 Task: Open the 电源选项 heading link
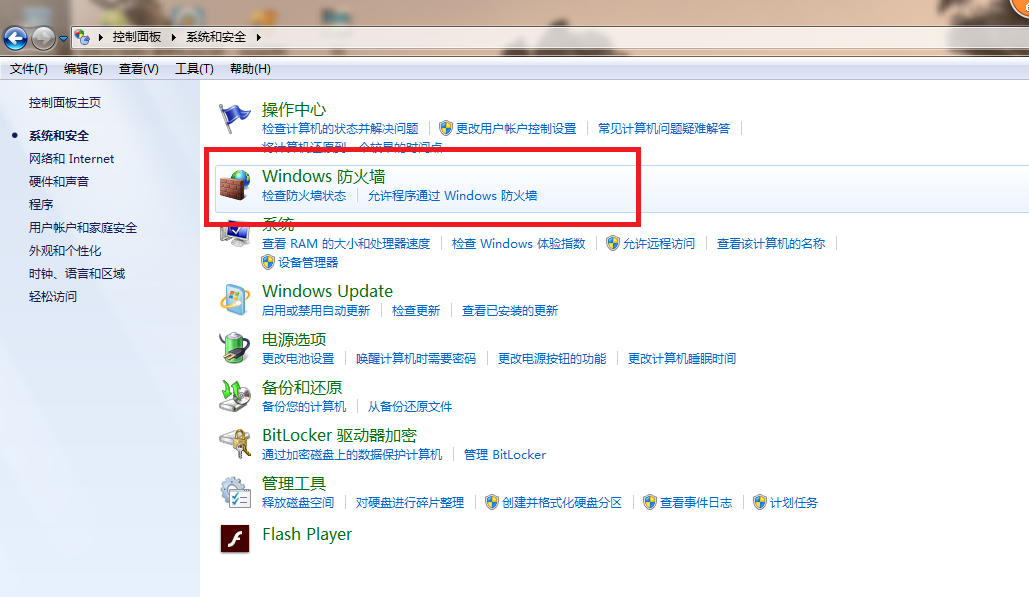294,339
